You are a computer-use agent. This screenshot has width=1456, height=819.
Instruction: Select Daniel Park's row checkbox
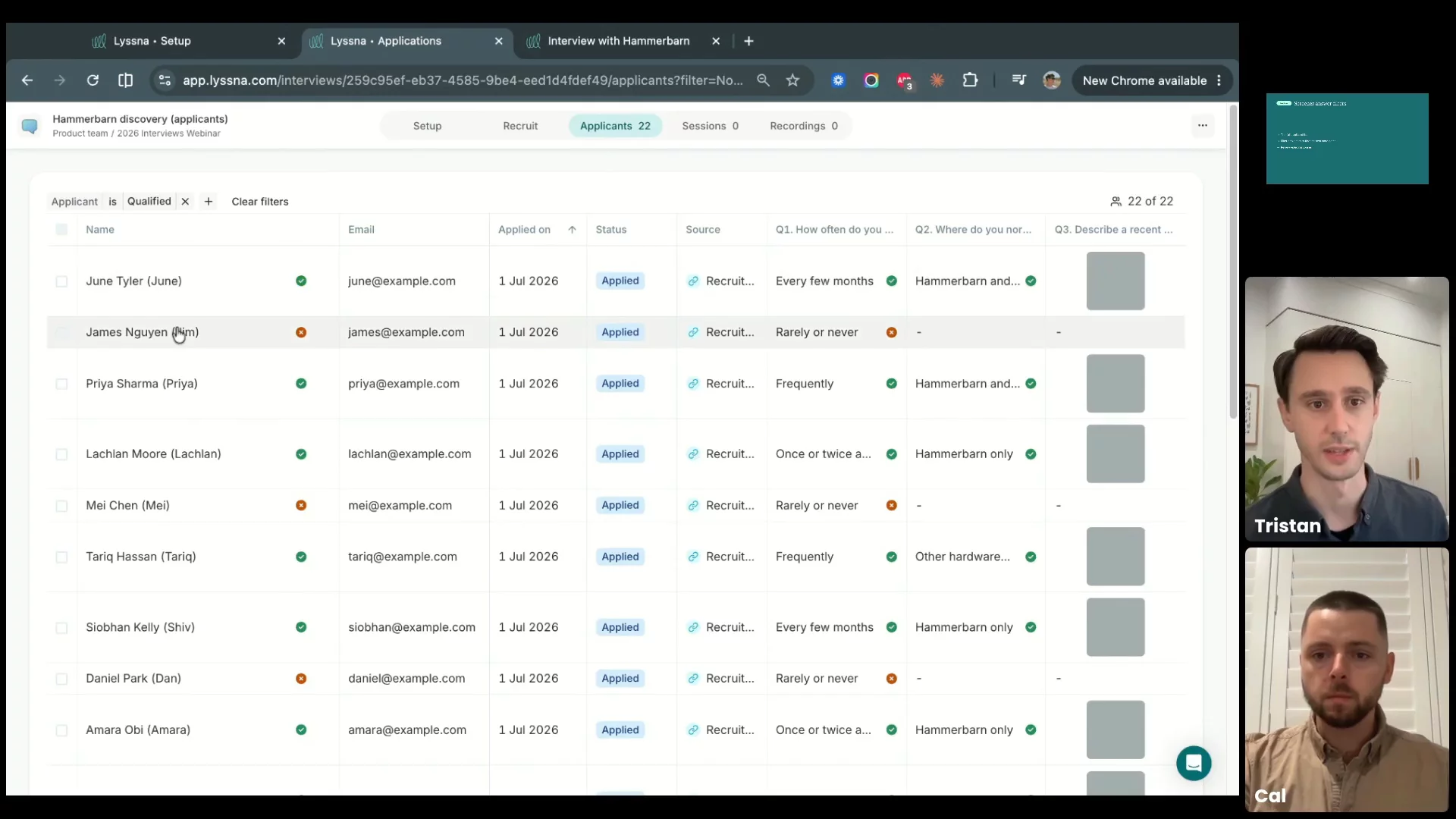[x=61, y=679]
